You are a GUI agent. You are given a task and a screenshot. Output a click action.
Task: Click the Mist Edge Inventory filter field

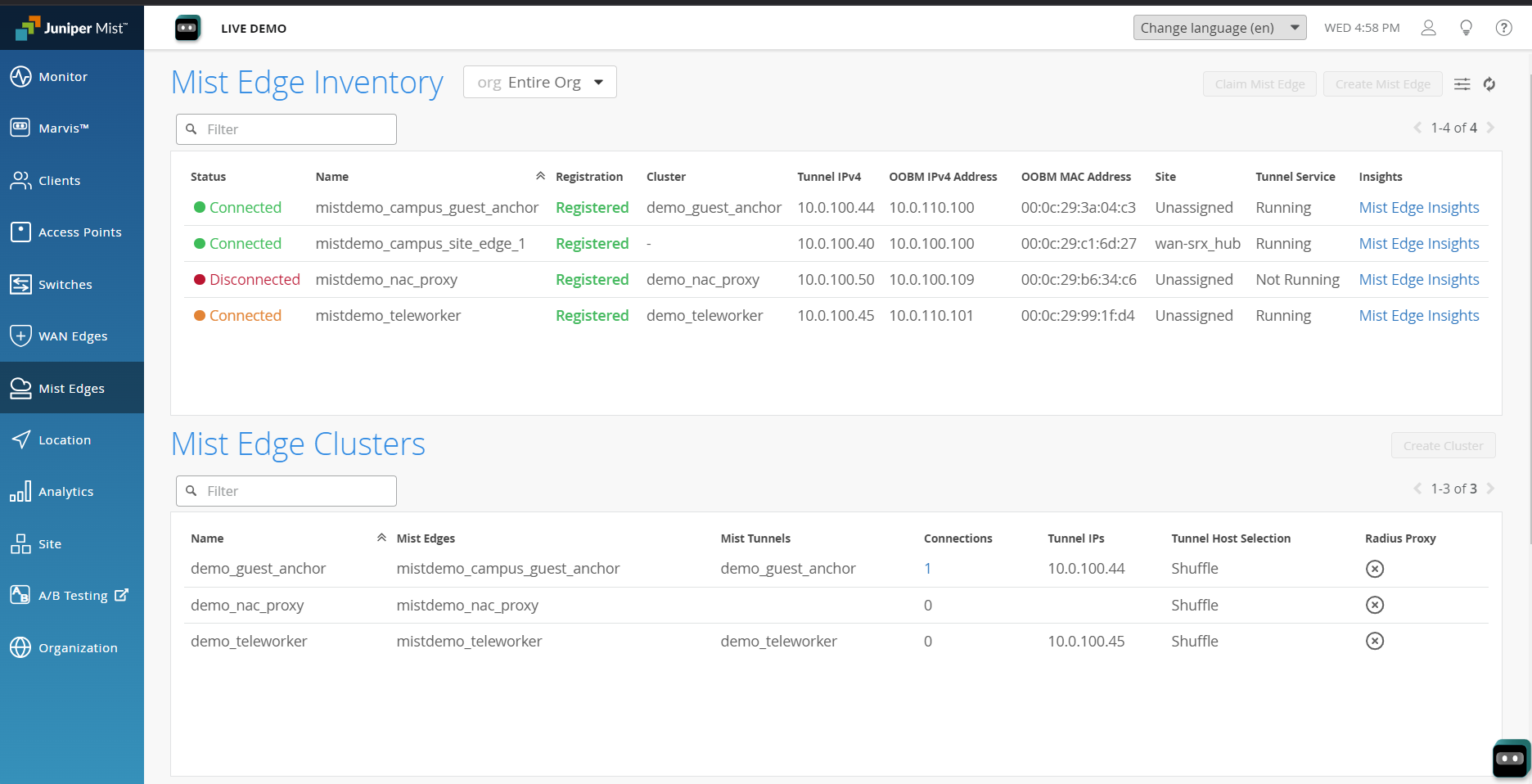point(286,129)
